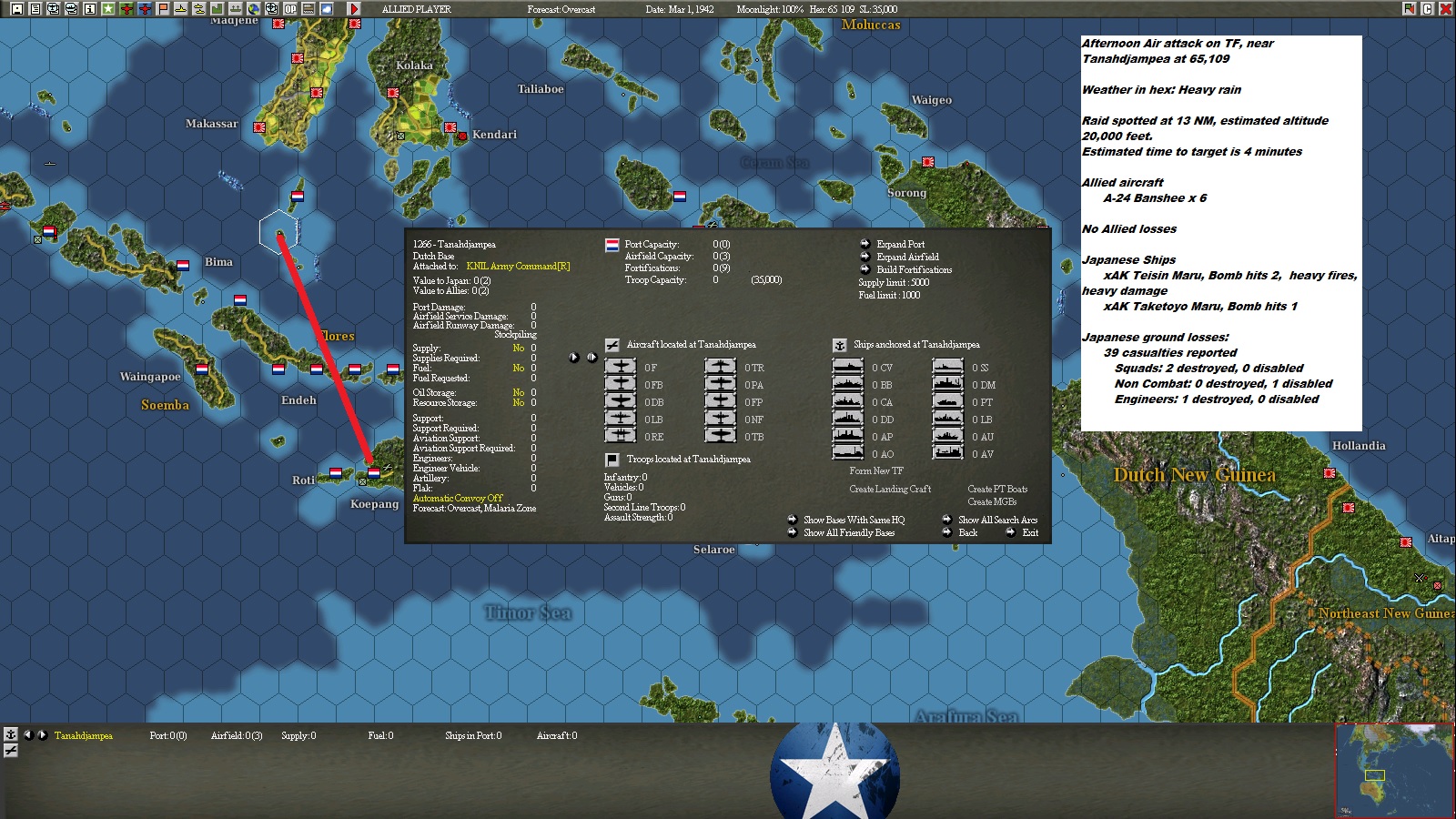
Task: Click the airplane icon in the bottom status bar
Action: pyautogui.click(x=11, y=750)
